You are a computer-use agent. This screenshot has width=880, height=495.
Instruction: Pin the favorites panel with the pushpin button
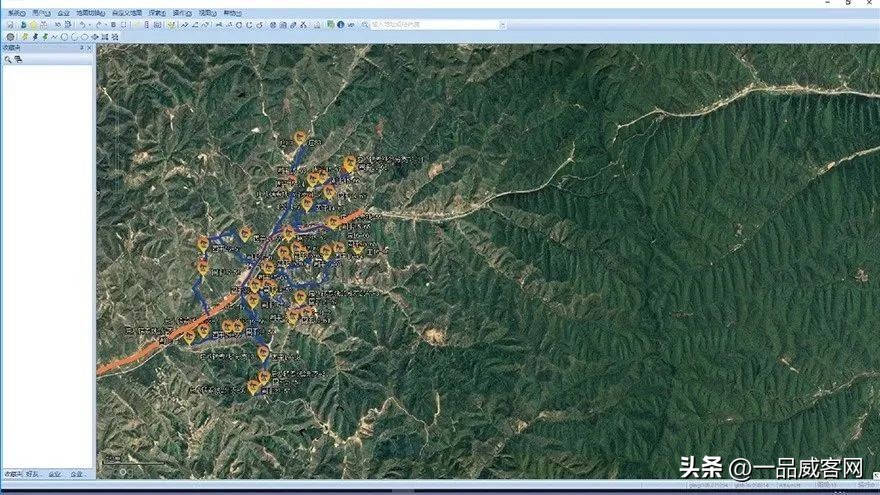tap(81, 48)
